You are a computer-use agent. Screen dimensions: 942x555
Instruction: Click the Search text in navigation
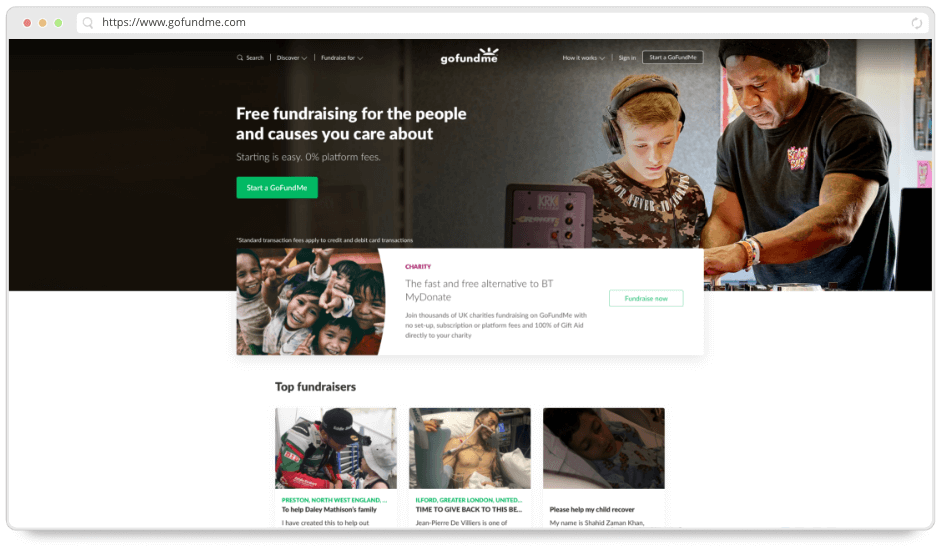click(255, 58)
